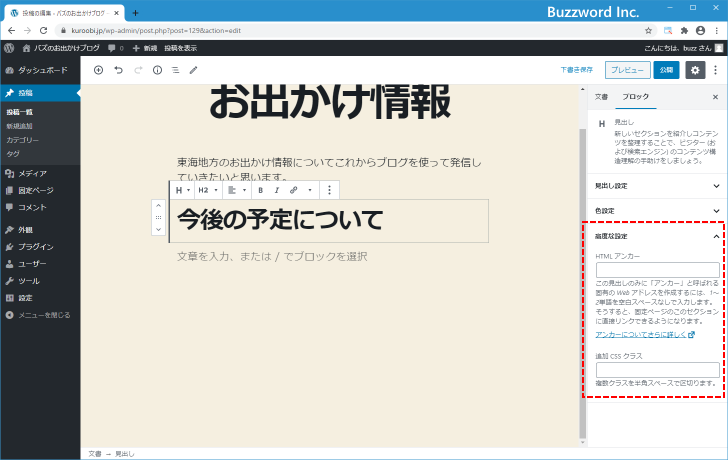Open 外観 menu
Screen dimensions: 728x460
point(40,230)
